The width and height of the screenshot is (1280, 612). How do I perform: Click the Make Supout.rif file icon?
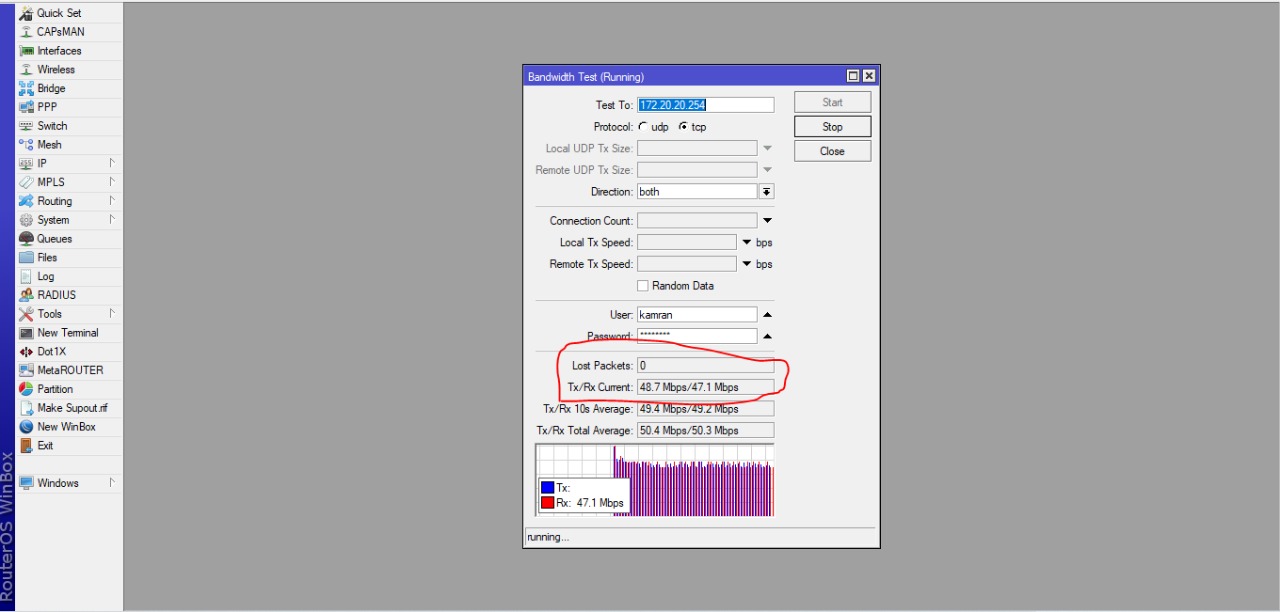click(27, 408)
